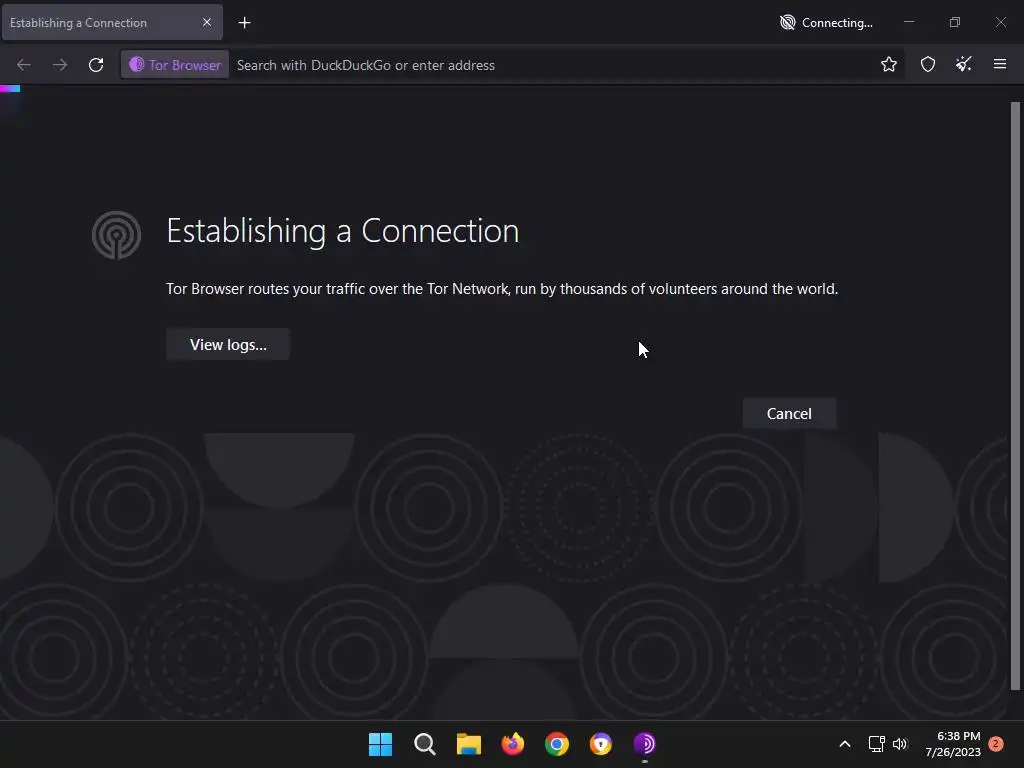This screenshot has width=1024, height=768.
Task: Open the orange shield app on the taskbar
Action: 601,744
